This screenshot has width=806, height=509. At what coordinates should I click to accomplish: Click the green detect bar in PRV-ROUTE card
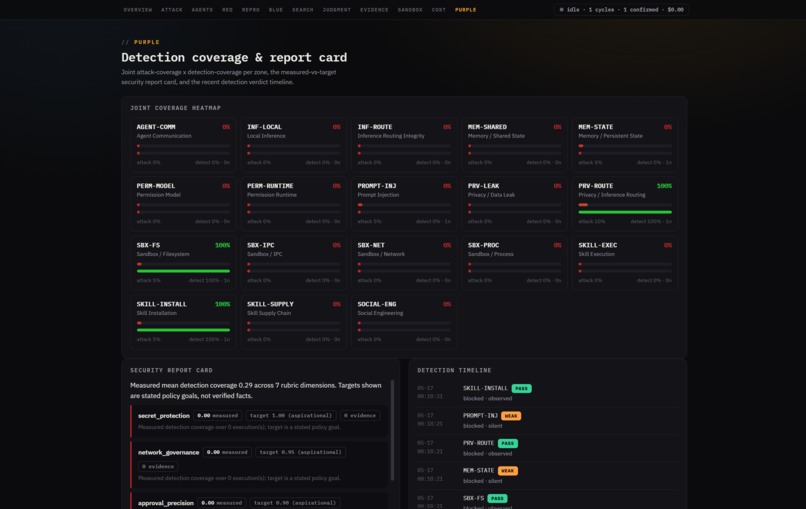(x=625, y=212)
